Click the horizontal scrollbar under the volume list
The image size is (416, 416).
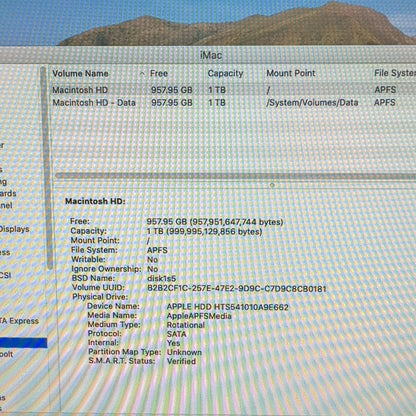click(236, 176)
